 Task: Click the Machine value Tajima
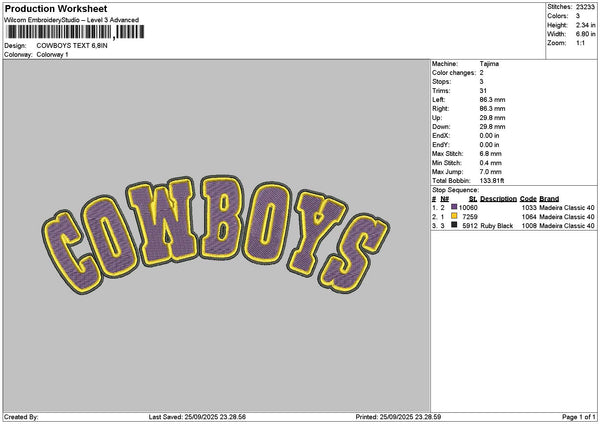489,64
